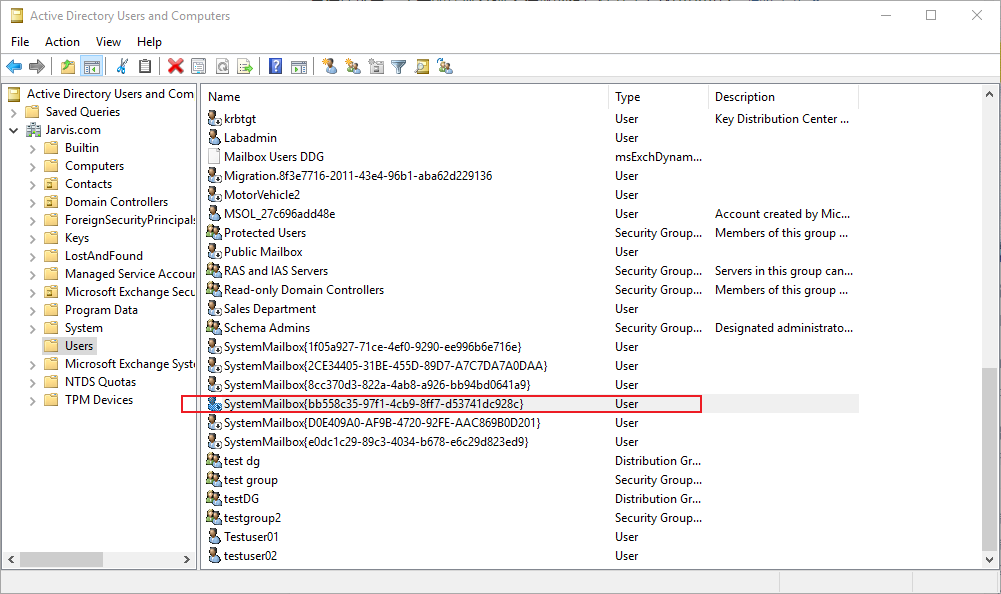Sort by the Name column header
The width and height of the screenshot is (1001, 594).
407,97
